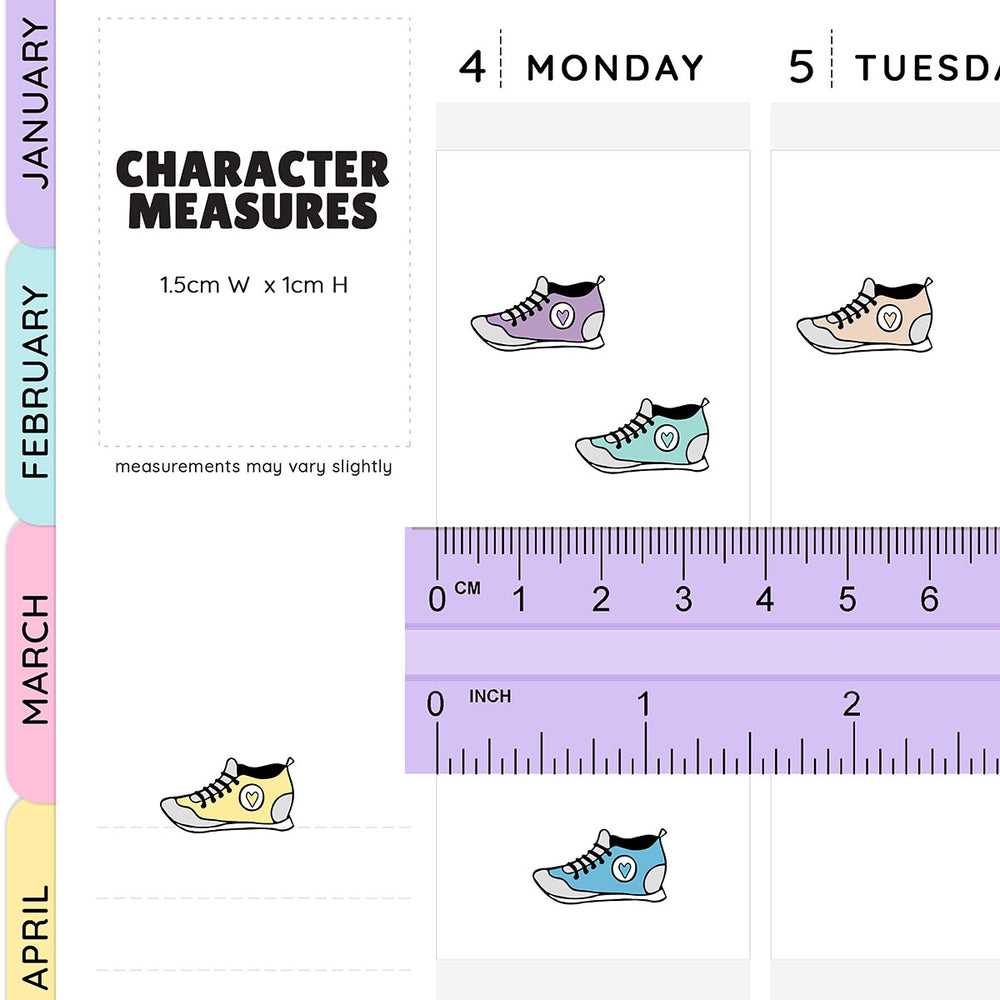Screen dimensions: 1000x1000
Task: Select the March month tab
Action: click(34, 658)
